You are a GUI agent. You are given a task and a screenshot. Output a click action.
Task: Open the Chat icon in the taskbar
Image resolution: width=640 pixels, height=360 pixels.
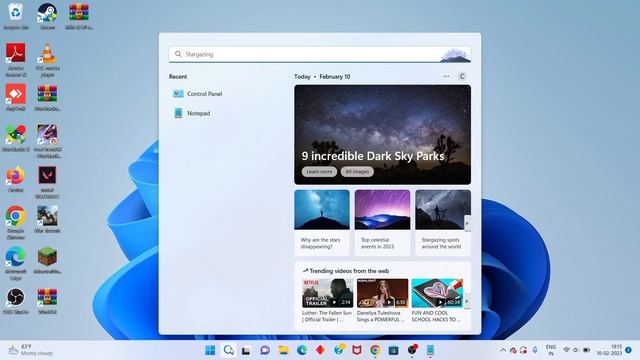[x=265, y=350]
